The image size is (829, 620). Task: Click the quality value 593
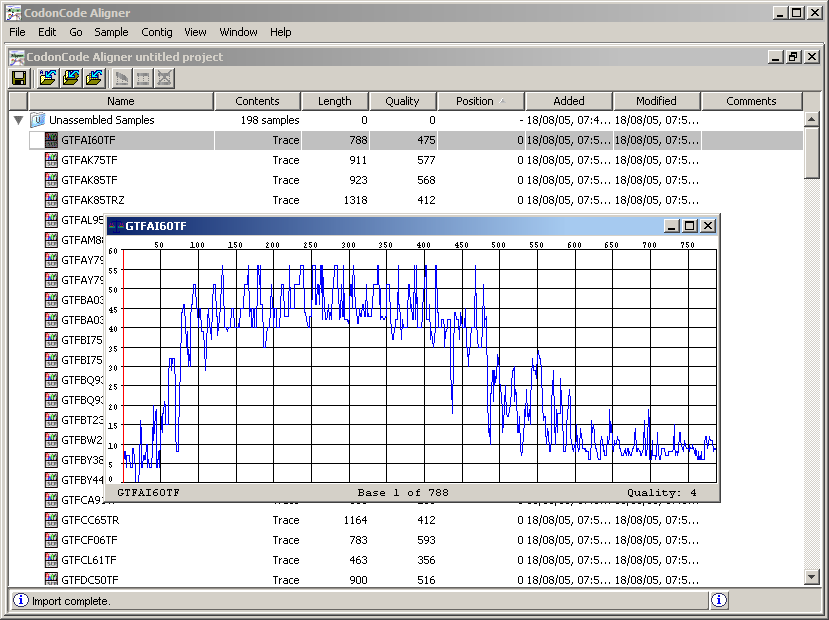[426, 540]
